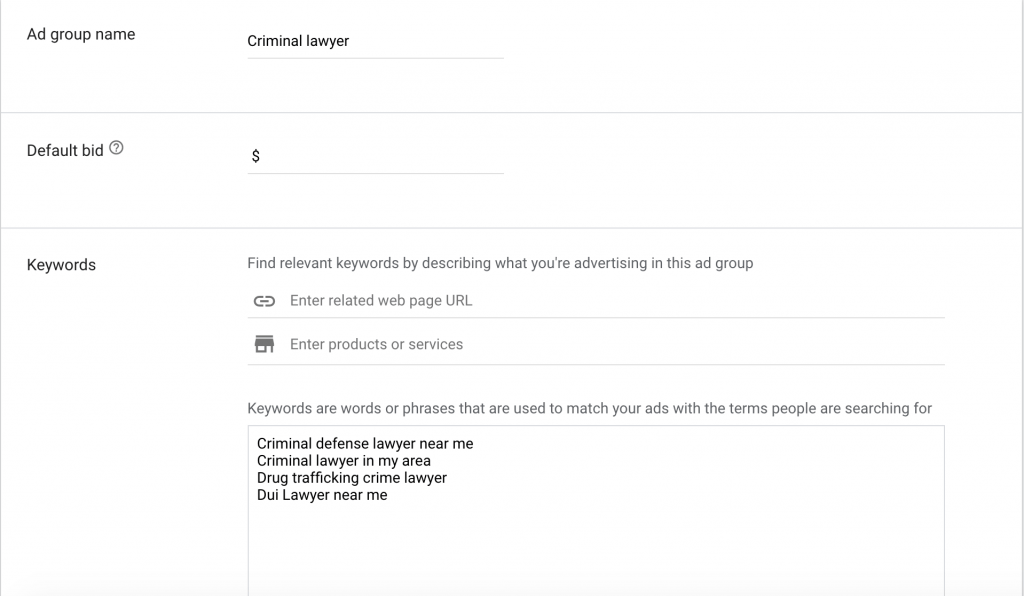
Task: Select the 'Enter products or services' field
Action: coord(610,345)
